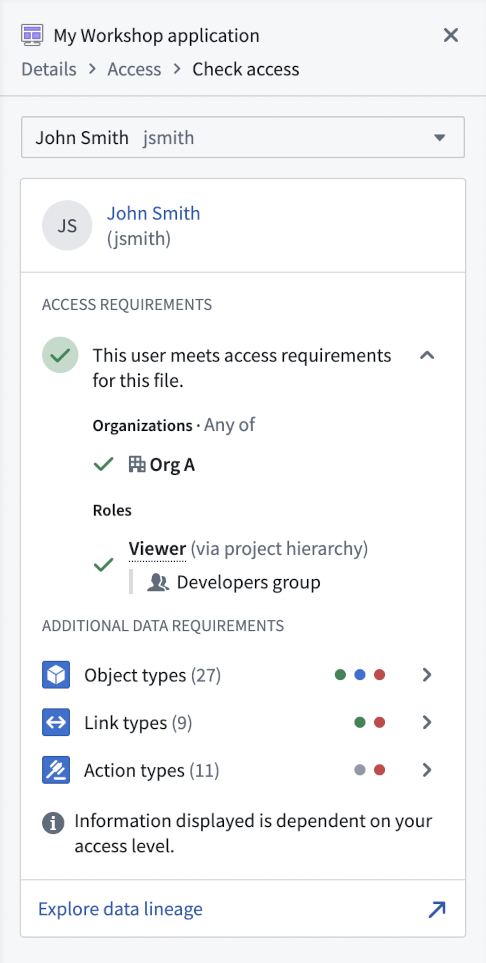Expand Action types with the chevron

(428, 770)
